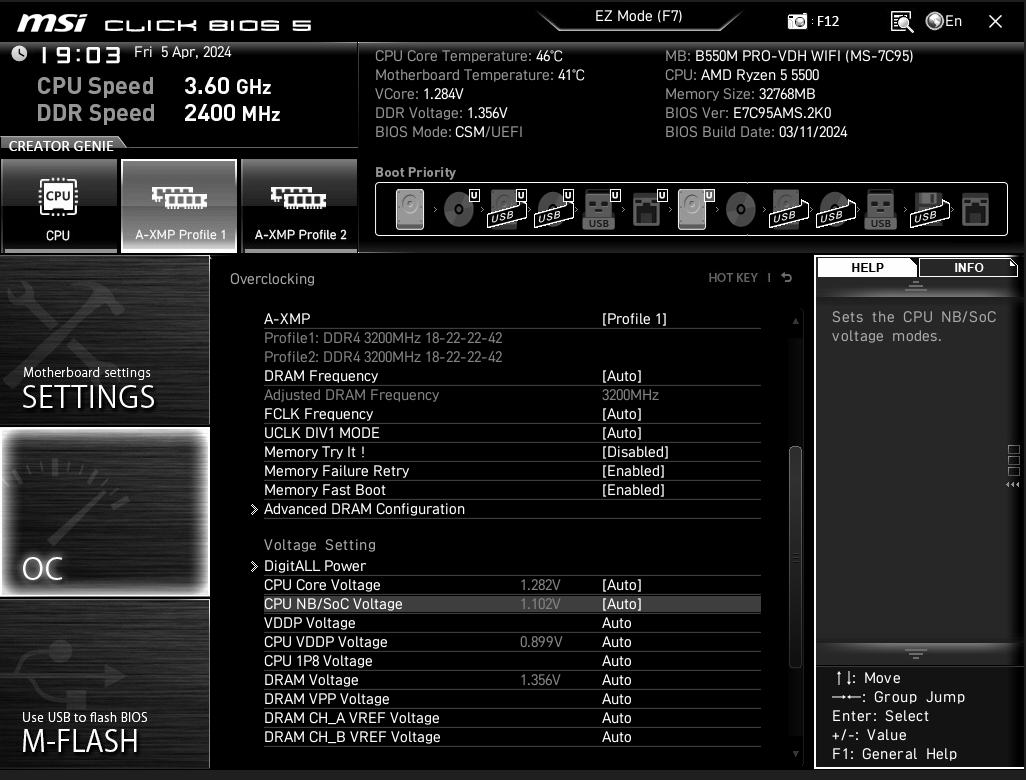Click the 'Adjusted DRAM Frequency' row
This screenshot has width=1026, height=780.
(x=512, y=395)
